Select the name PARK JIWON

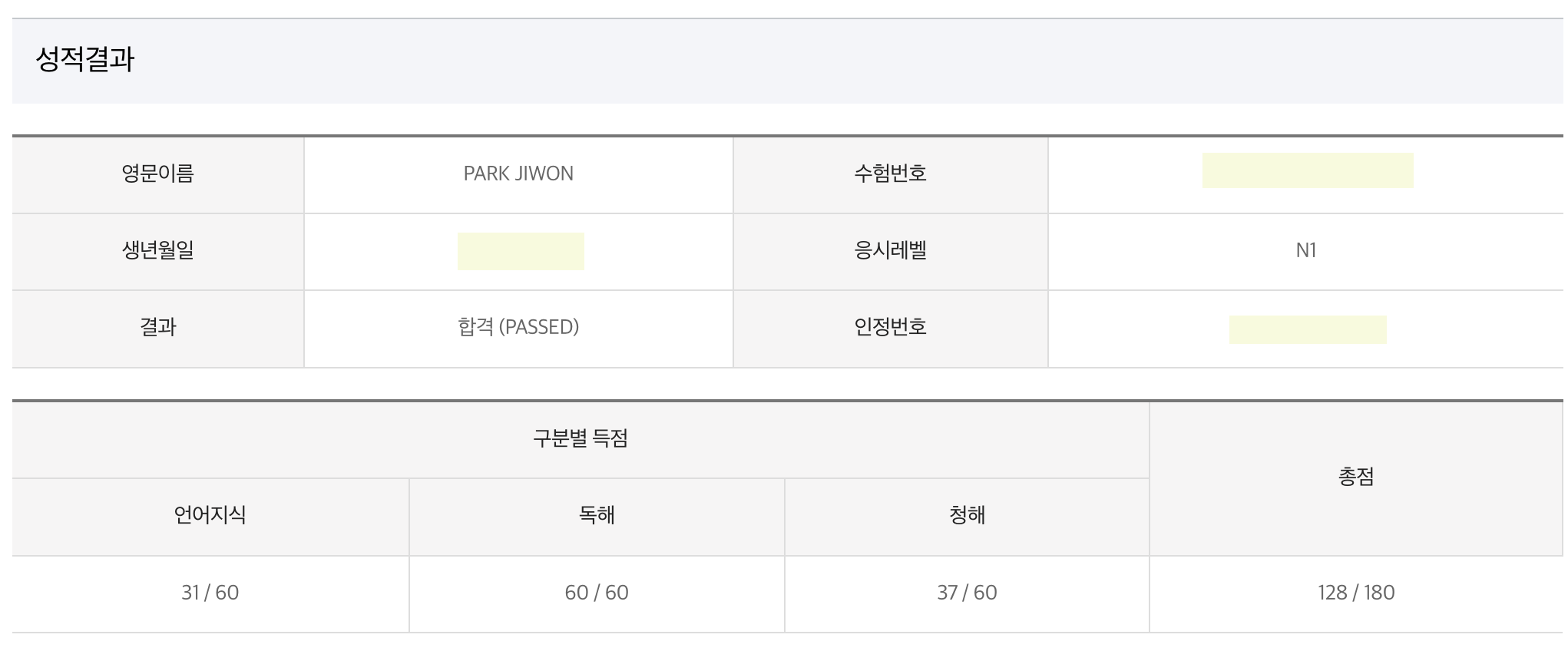[x=518, y=173]
